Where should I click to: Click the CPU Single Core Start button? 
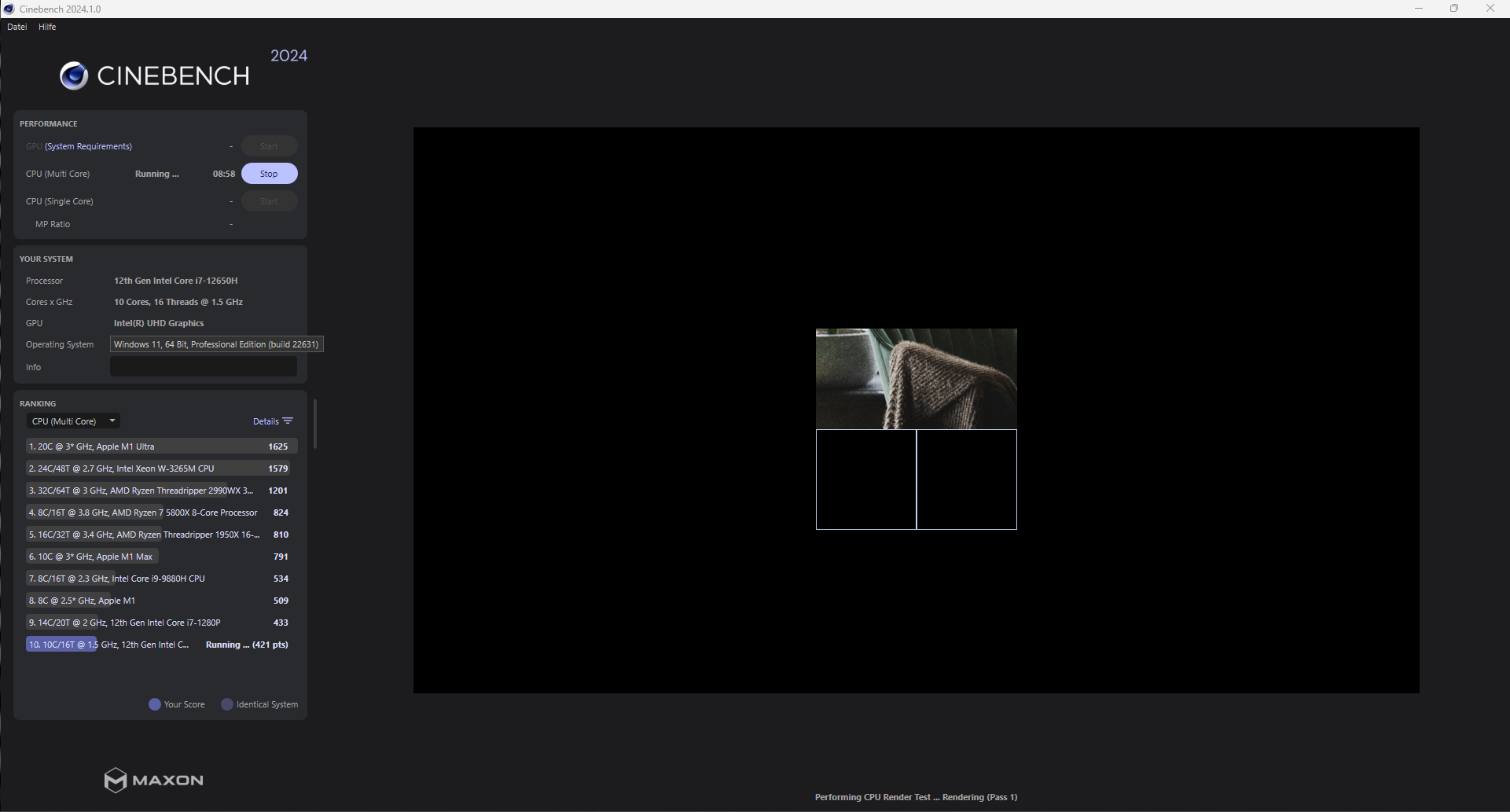pyautogui.click(x=269, y=201)
